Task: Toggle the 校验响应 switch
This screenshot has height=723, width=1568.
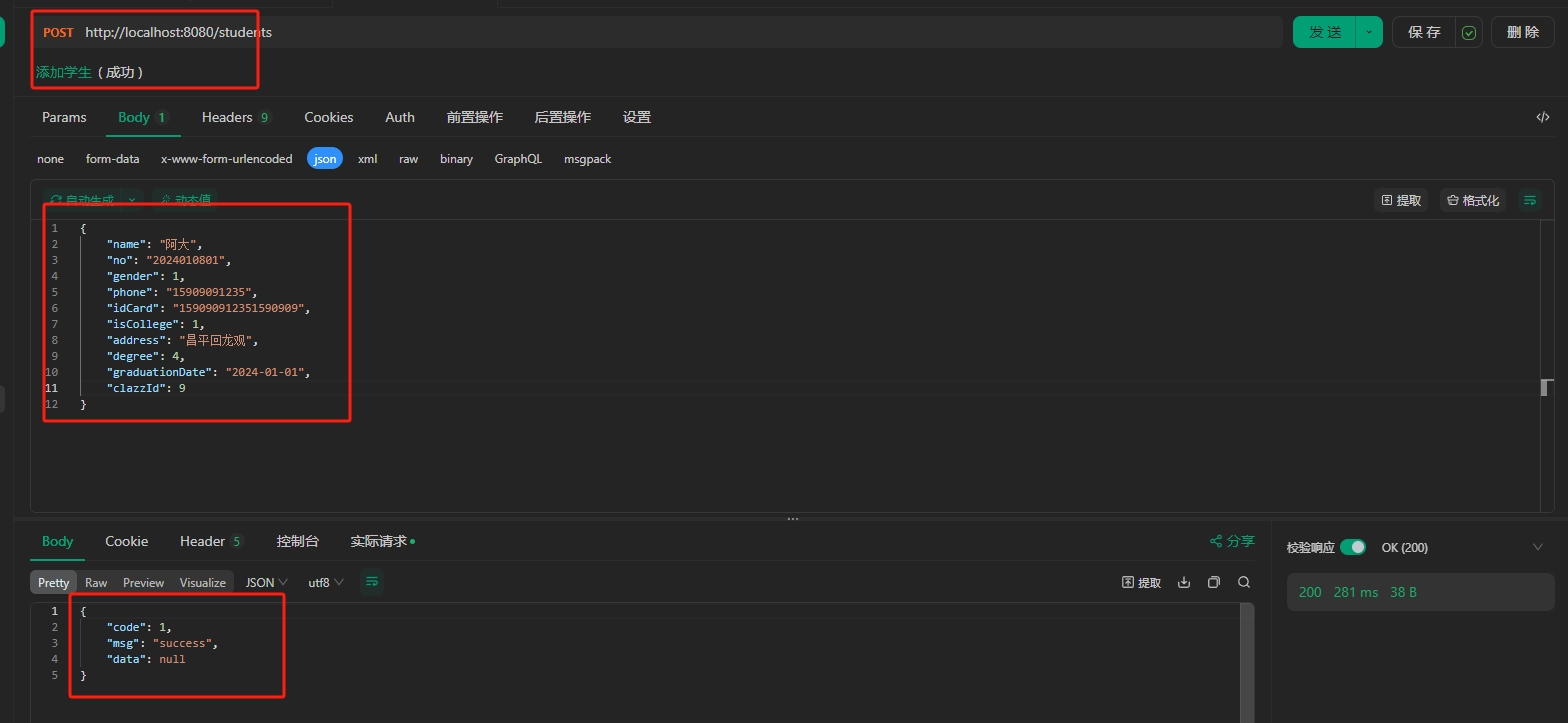Action: click(1352, 547)
